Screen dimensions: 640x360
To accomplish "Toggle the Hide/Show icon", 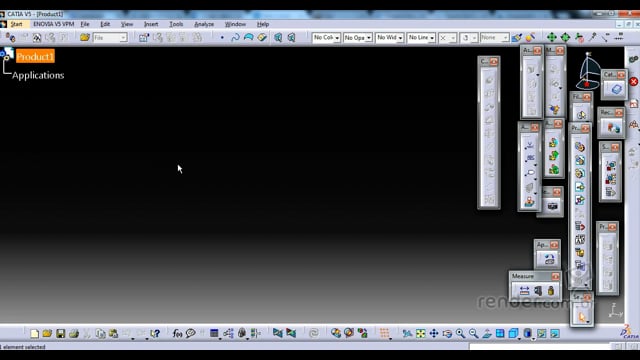I will (542, 333).
